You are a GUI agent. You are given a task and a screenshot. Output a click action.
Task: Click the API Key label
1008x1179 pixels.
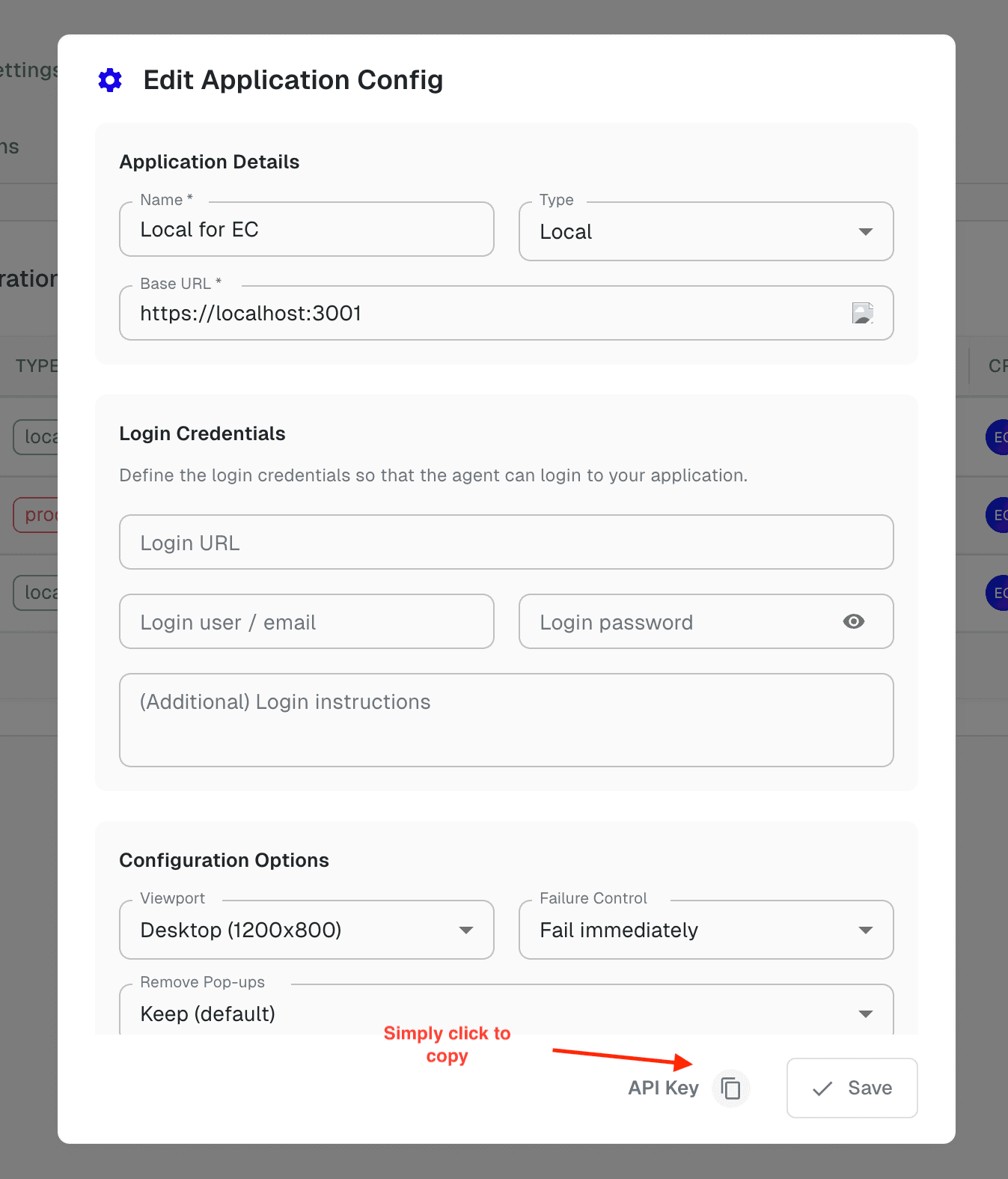663,1088
